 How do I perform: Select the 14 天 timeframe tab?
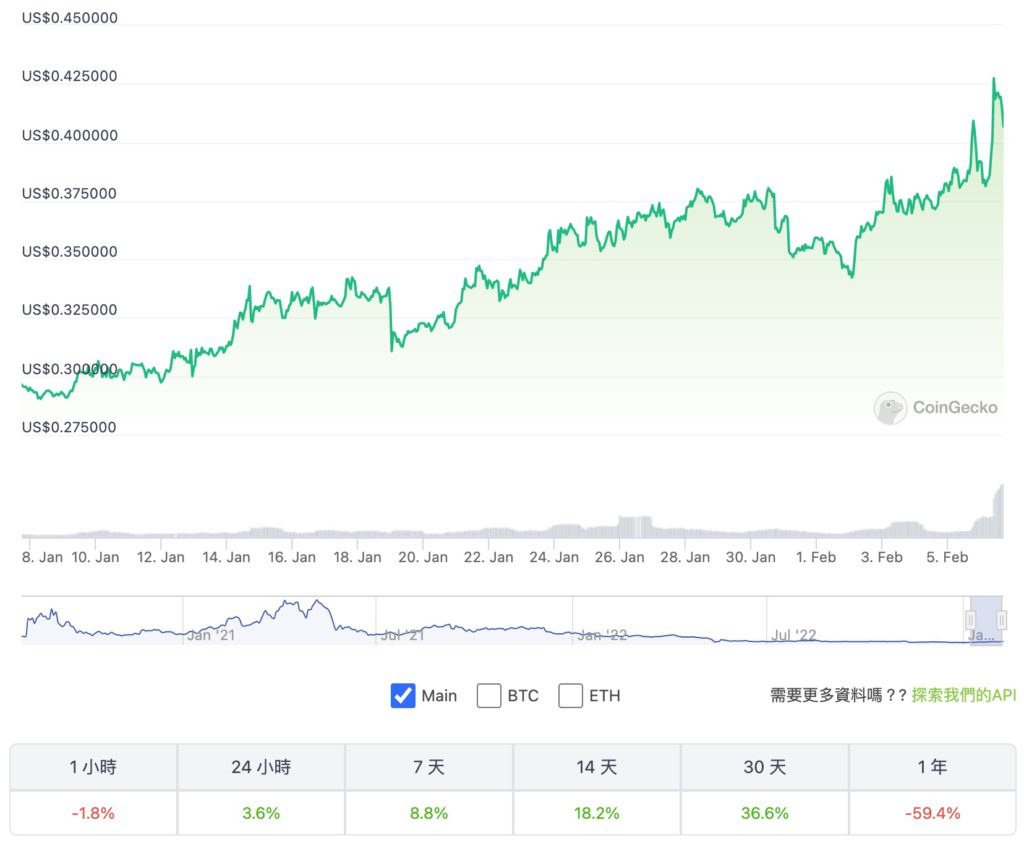[x=597, y=767]
